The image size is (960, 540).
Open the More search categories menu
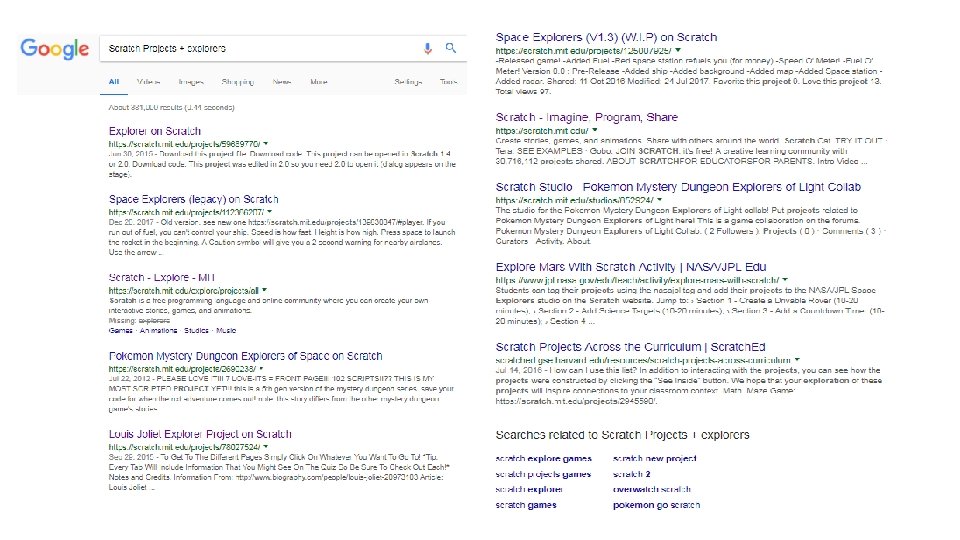click(319, 81)
